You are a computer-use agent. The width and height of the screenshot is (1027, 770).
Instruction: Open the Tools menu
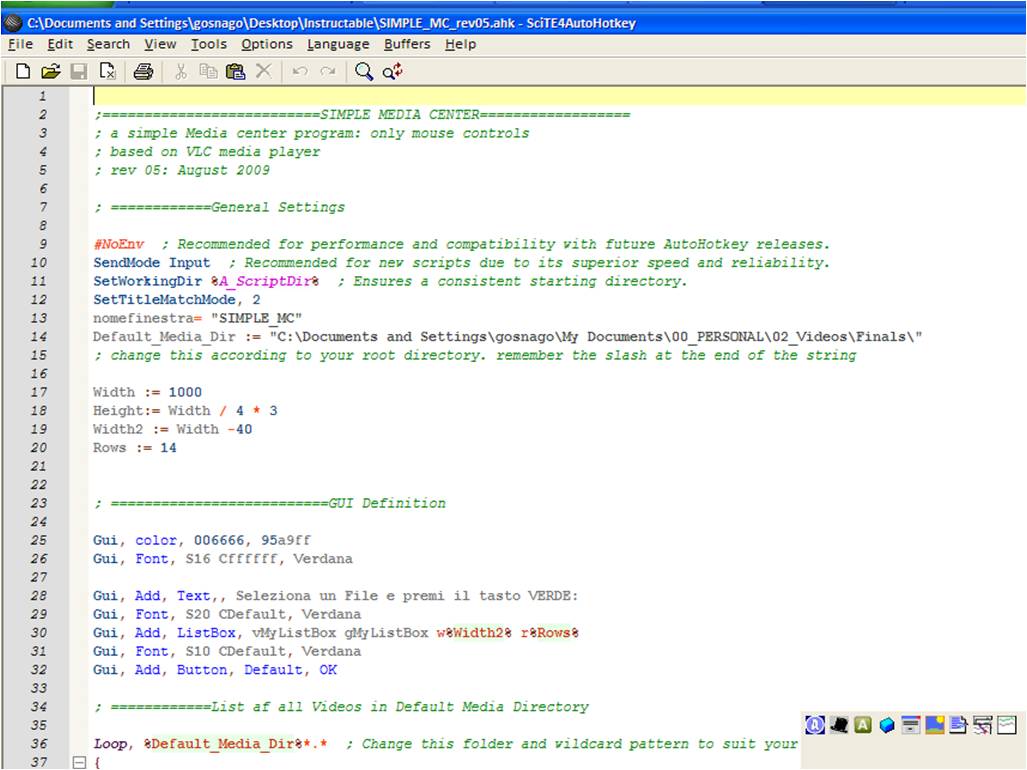coord(209,44)
